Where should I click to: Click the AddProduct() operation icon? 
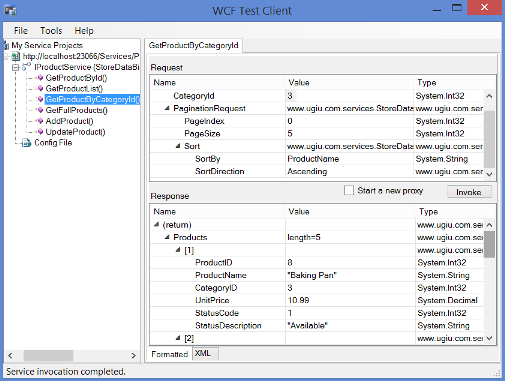pyautogui.click(x=40, y=121)
